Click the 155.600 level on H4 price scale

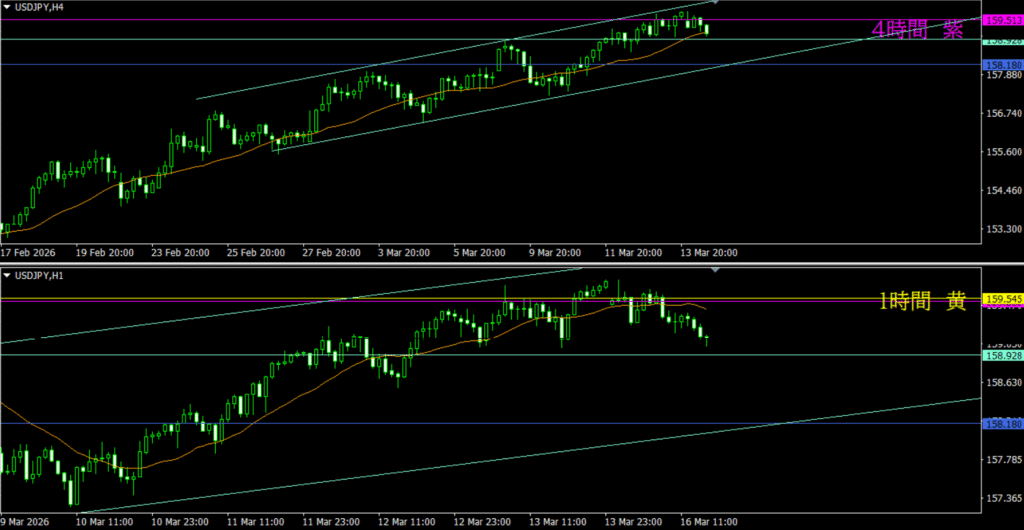click(x=1003, y=152)
